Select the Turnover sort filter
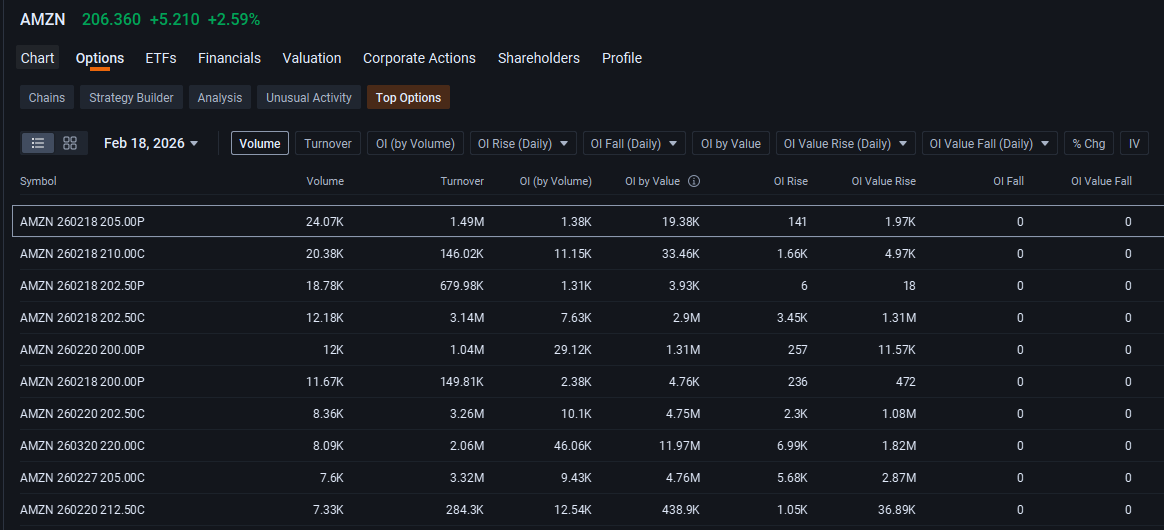The height and width of the screenshot is (530, 1164). [x=328, y=143]
